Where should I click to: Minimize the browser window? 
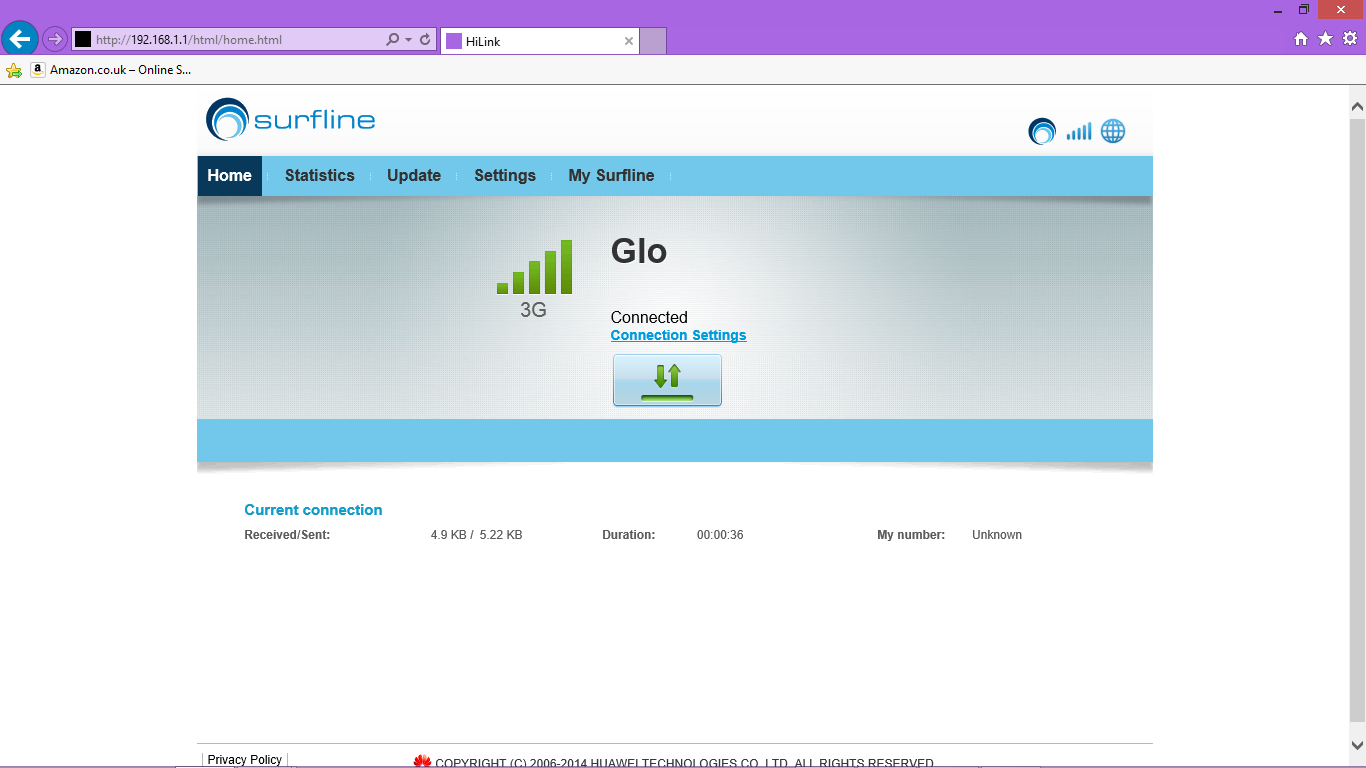pyautogui.click(x=1280, y=10)
